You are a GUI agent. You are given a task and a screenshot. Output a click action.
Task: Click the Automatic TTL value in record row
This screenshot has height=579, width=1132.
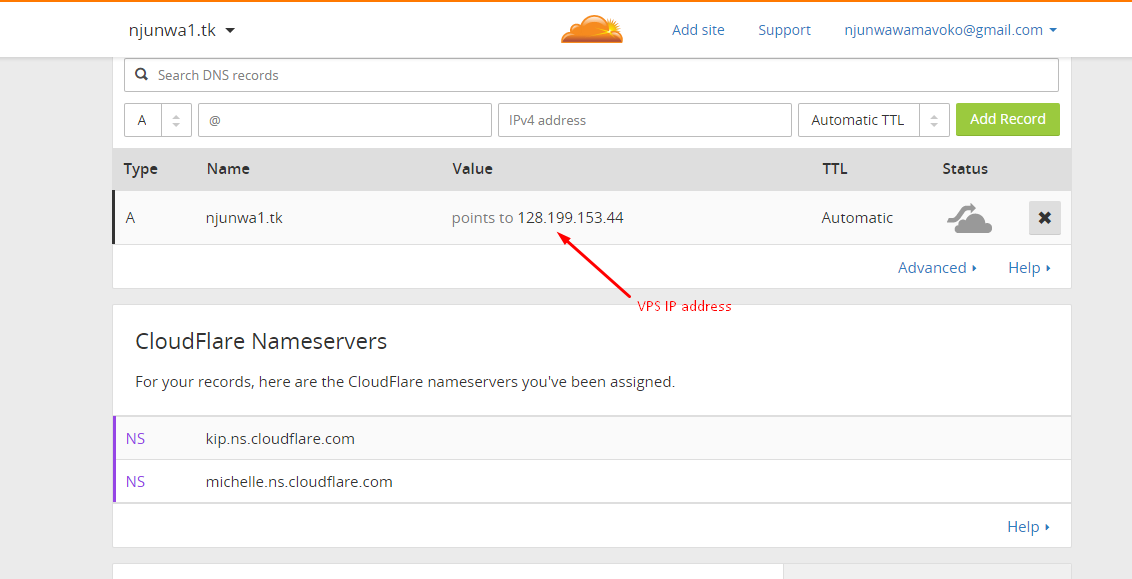[x=857, y=218]
